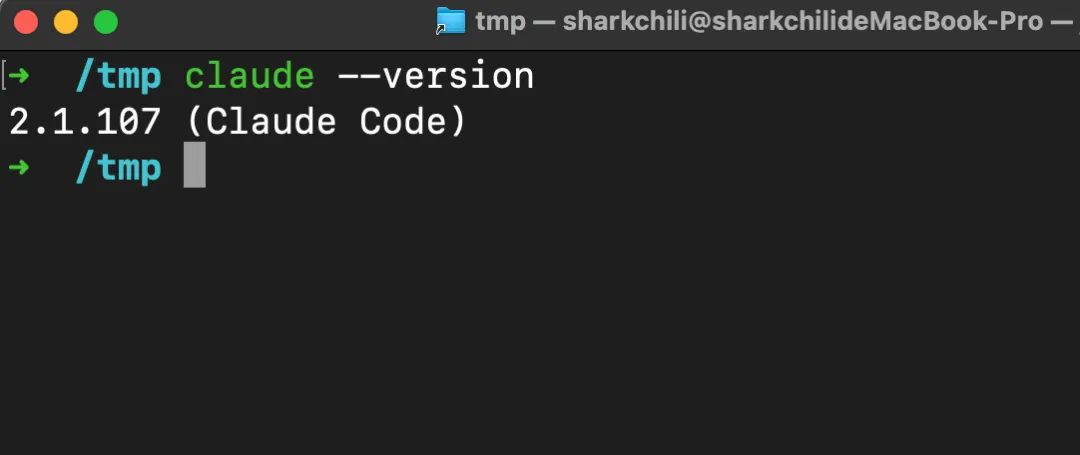Click the empty title bar left of folder icon
The image size is (1080, 455).
click(x=276, y=22)
